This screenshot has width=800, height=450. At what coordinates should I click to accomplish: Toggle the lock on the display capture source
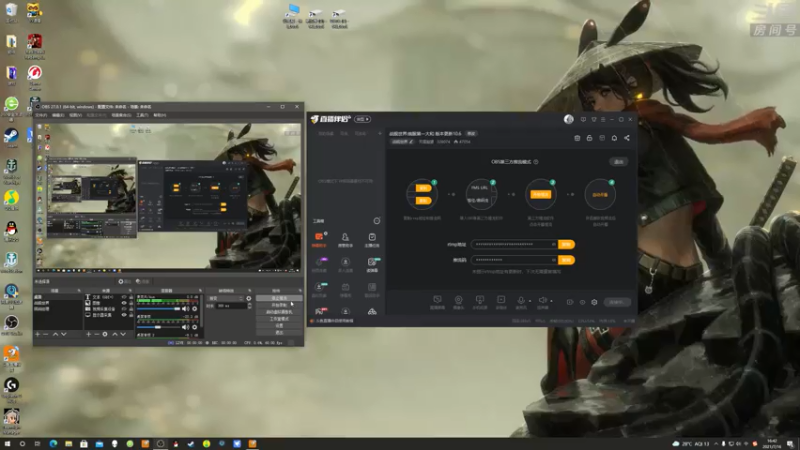click(131, 315)
